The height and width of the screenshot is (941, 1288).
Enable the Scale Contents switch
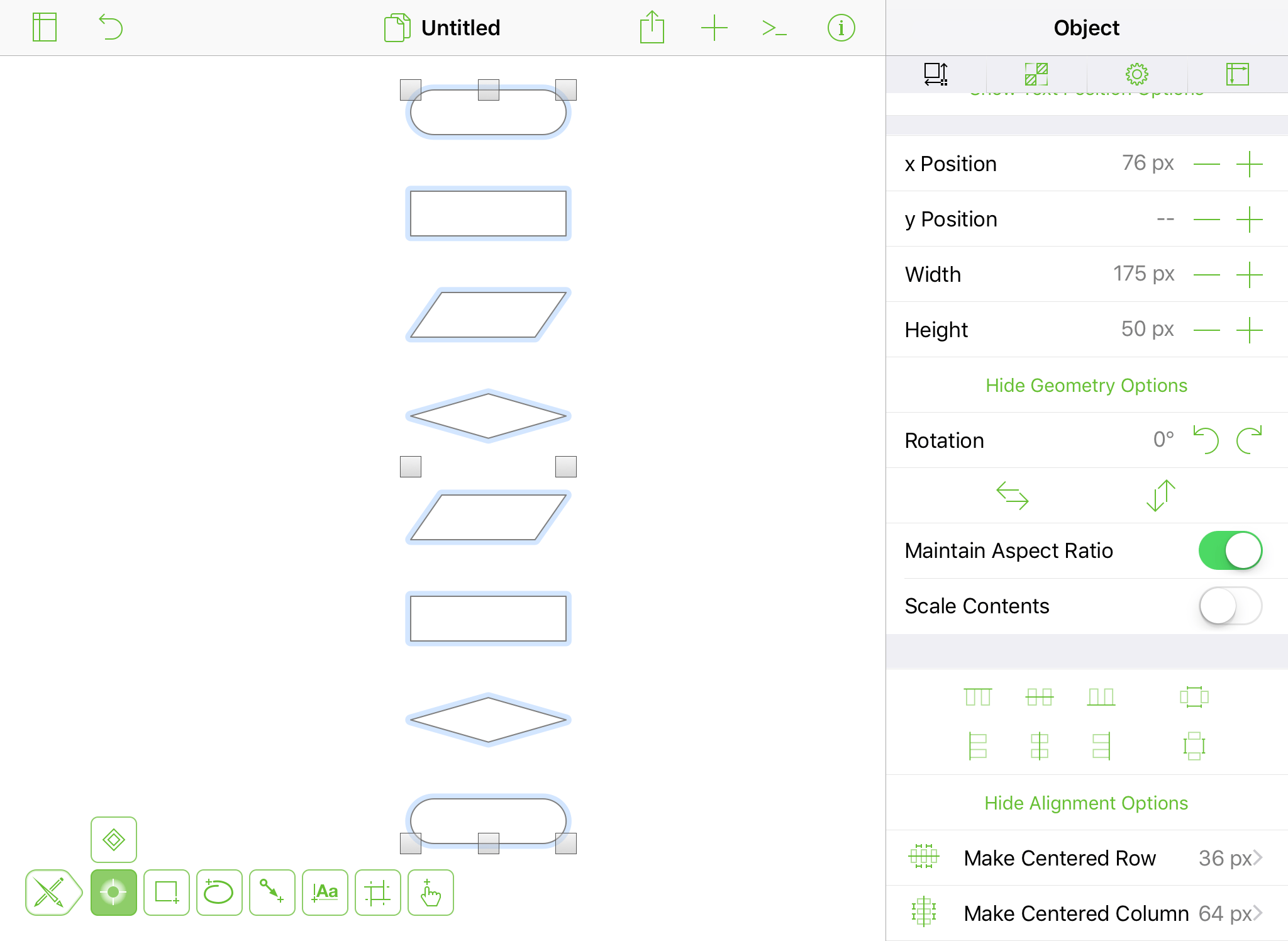[1230, 606]
